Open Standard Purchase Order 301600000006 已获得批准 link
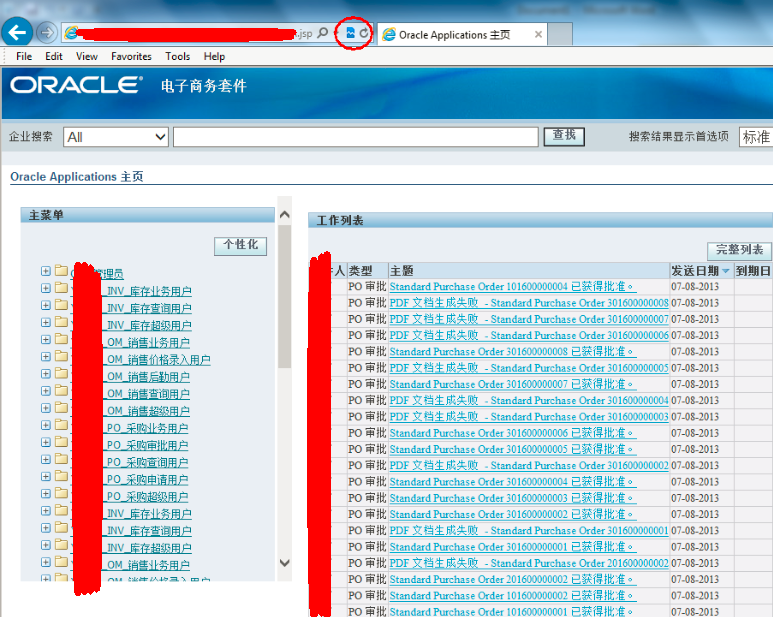 [x=511, y=433]
